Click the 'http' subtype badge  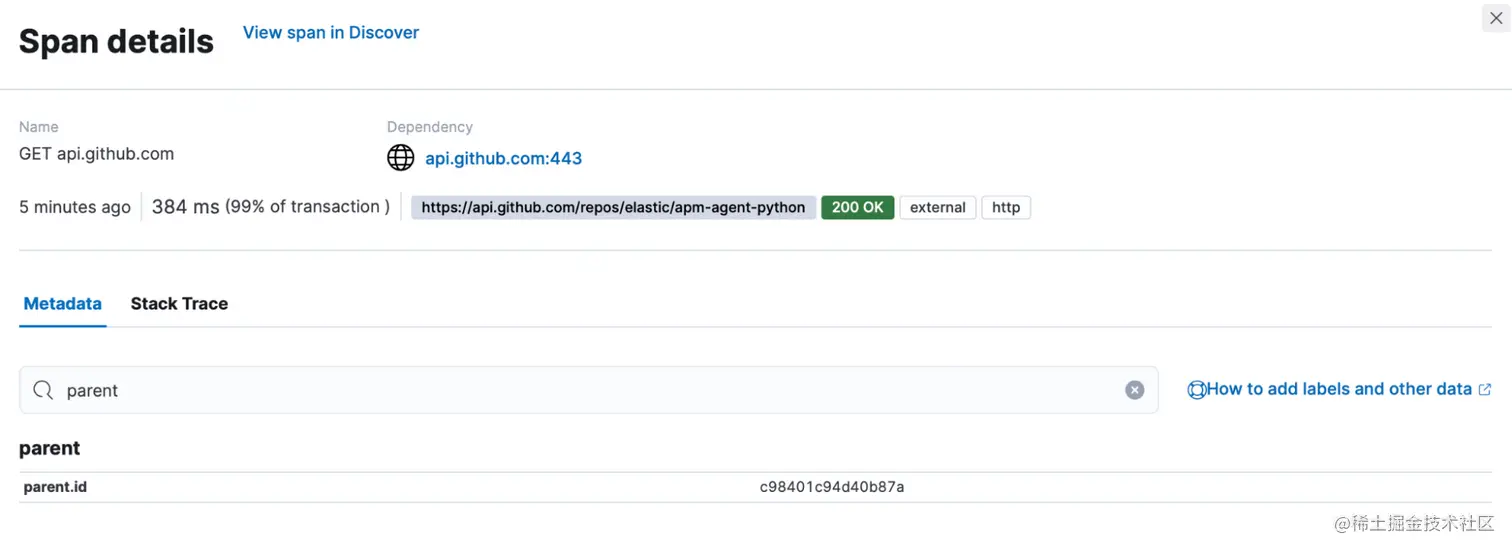click(x=1006, y=207)
